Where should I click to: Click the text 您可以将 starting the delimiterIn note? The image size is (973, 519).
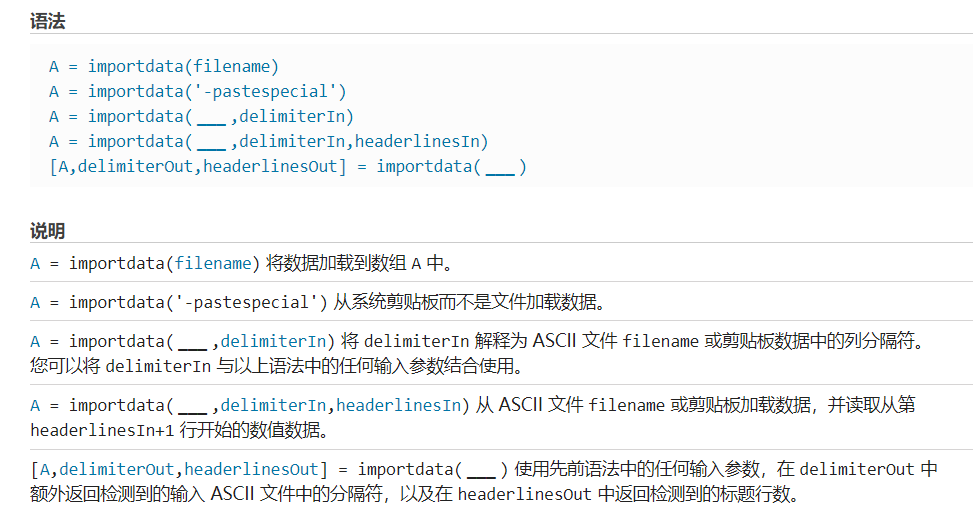(x=65, y=366)
